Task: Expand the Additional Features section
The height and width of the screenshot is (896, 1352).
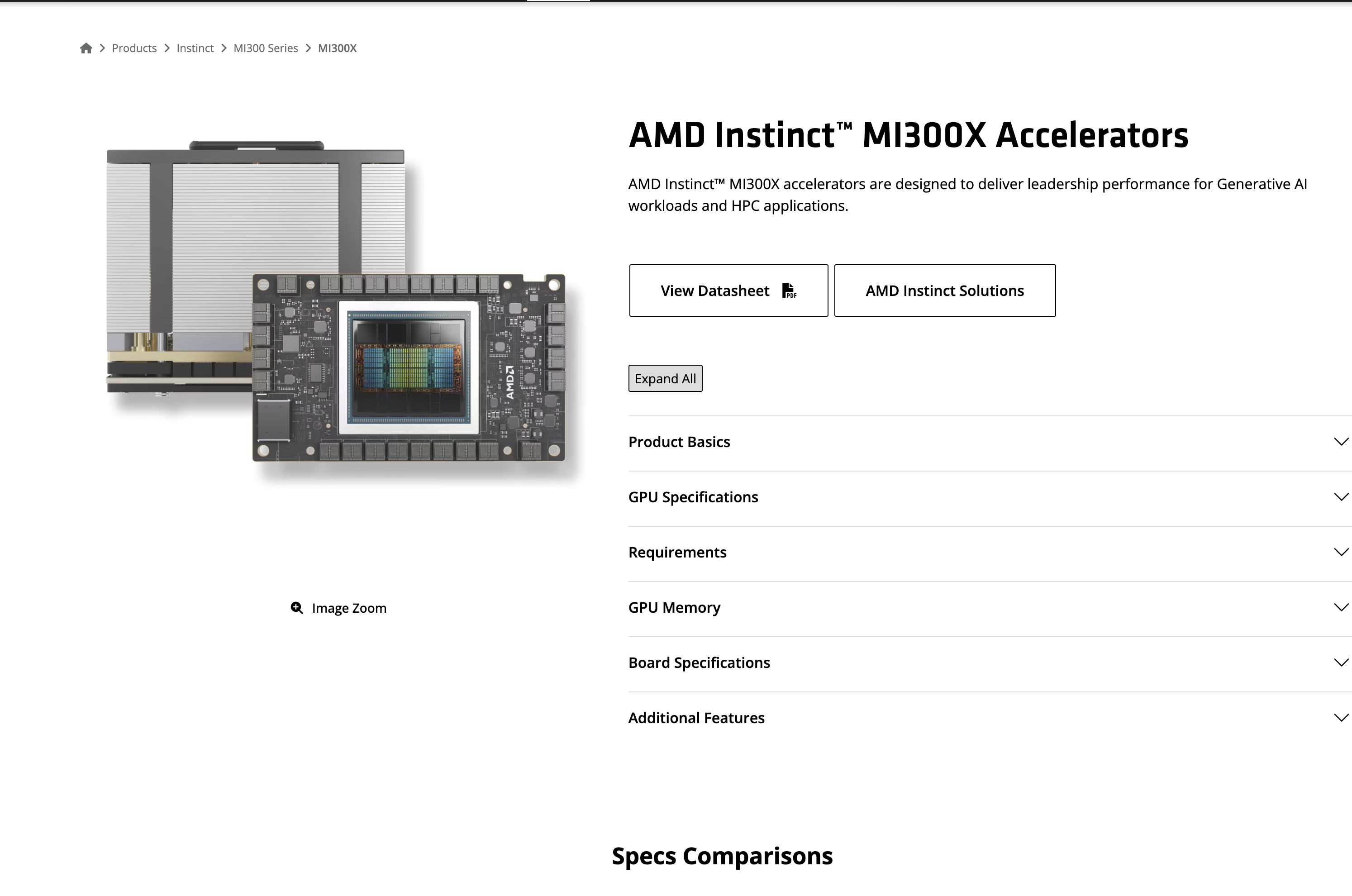Action: point(990,718)
